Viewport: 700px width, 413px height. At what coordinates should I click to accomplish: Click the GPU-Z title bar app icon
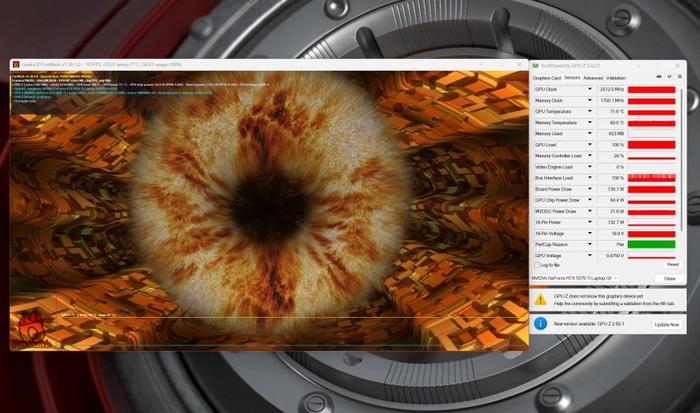[x=535, y=66]
